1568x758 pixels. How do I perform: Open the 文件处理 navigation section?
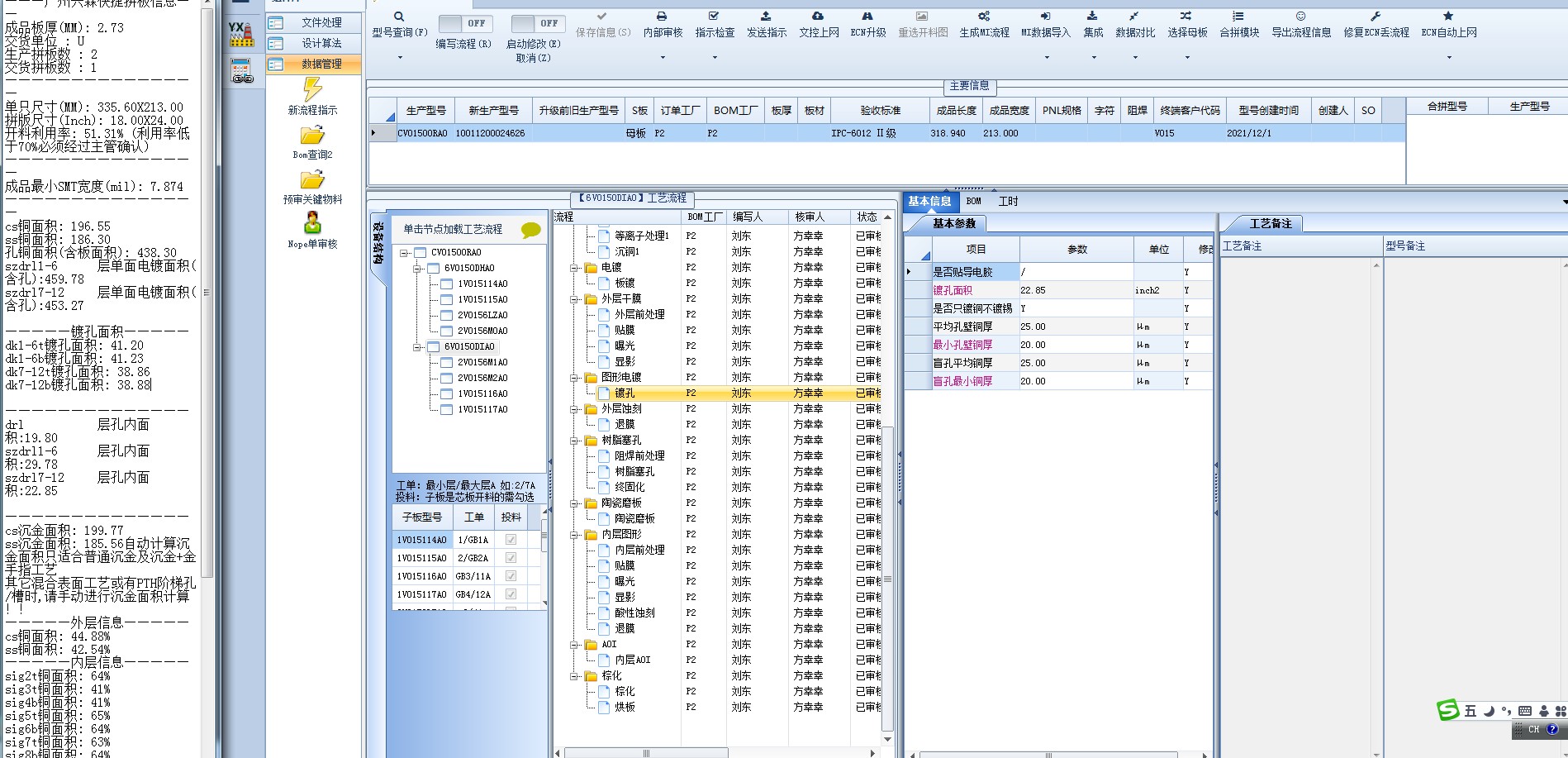coord(314,23)
